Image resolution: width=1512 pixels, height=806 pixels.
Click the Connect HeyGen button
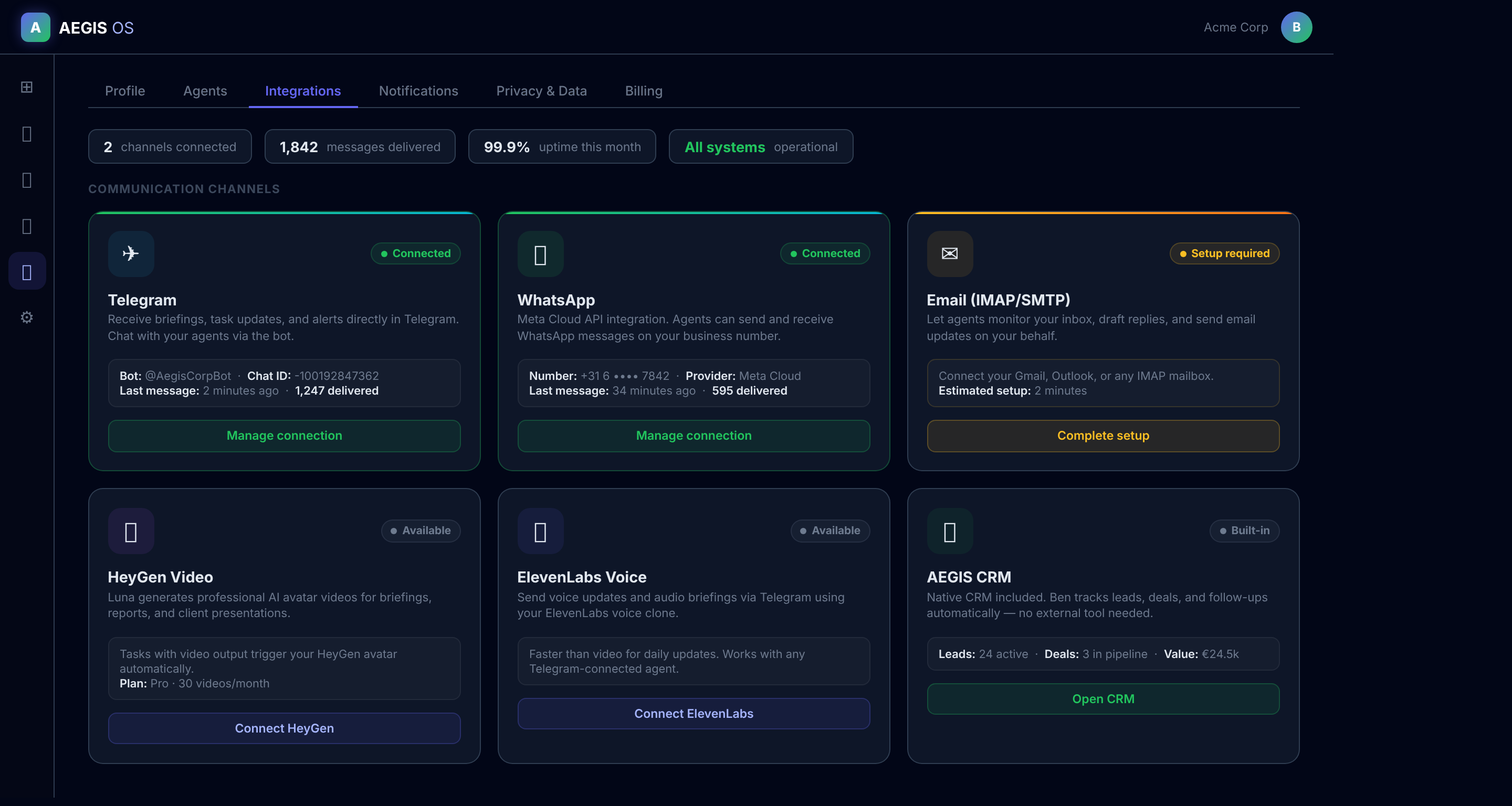[284, 728]
